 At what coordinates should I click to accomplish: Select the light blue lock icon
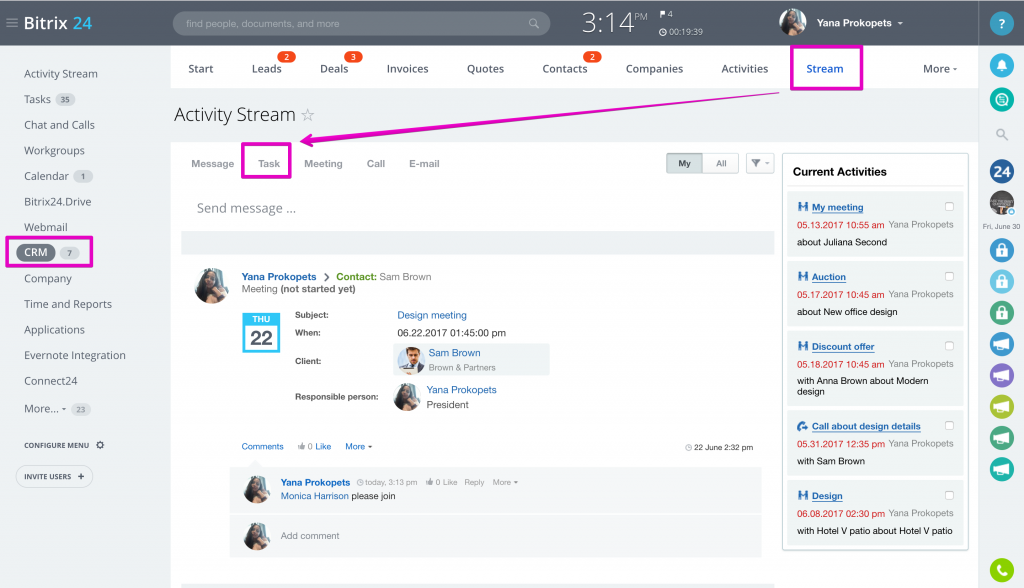click(1001, 281)
